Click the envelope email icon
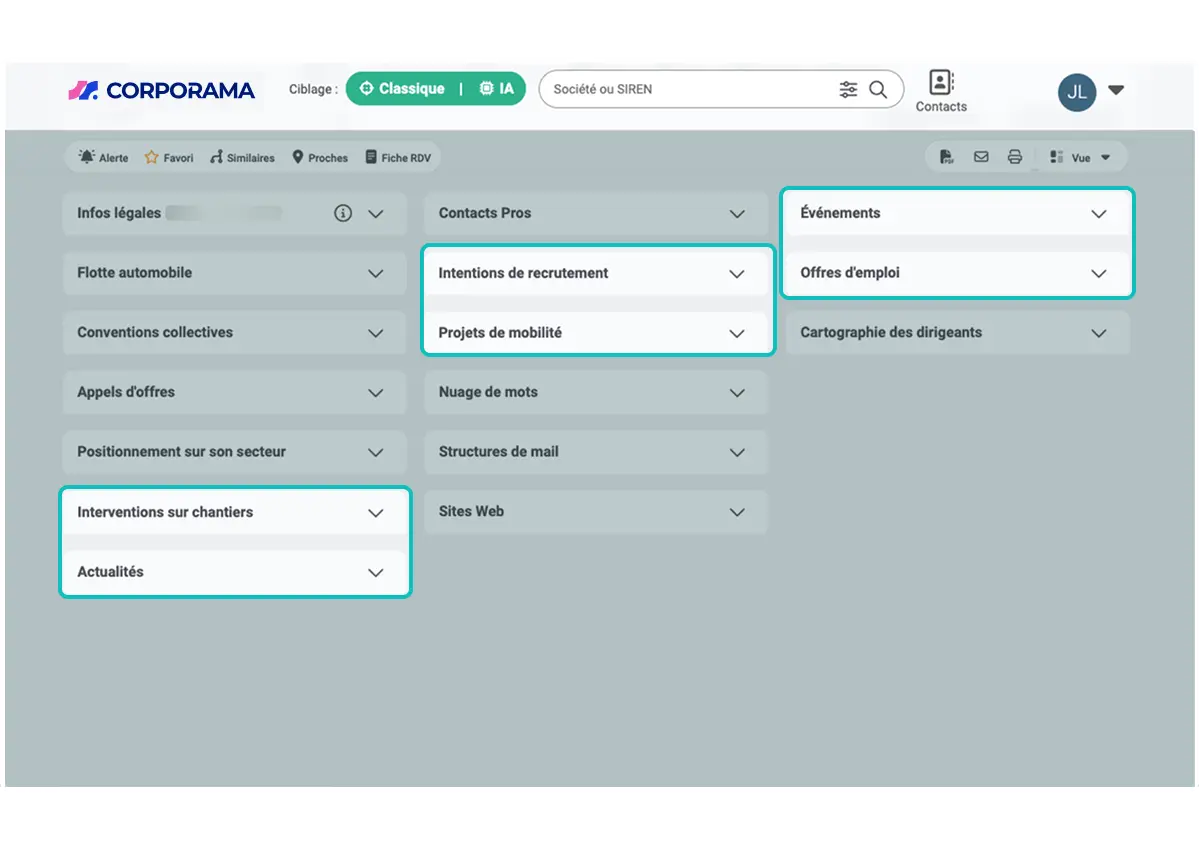The height and width of the screenshot is (850, 1200). tap(981, 157)
